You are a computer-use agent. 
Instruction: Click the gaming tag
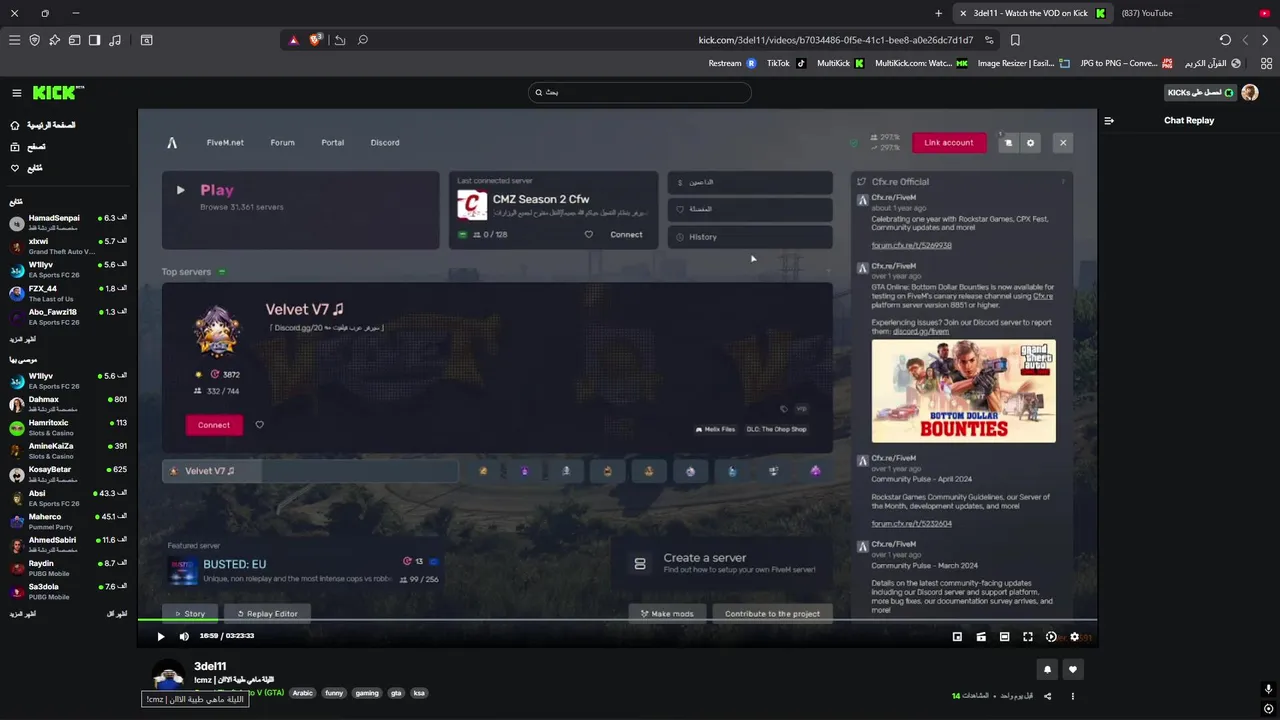point(367,692)
